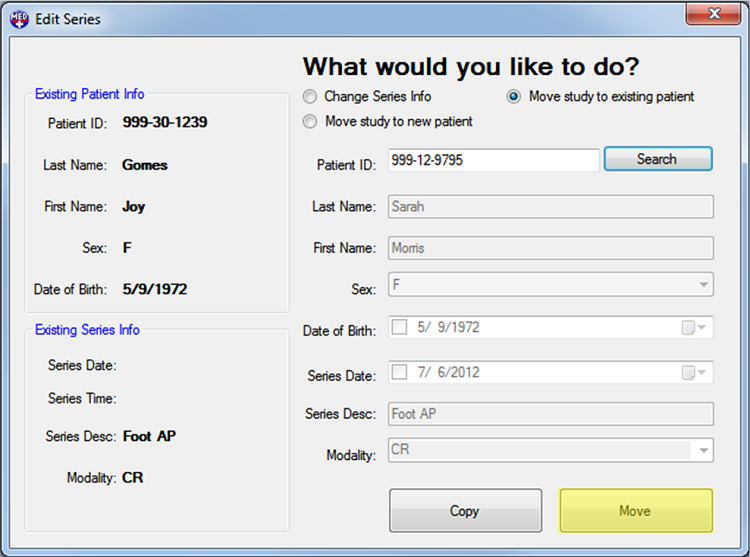Screen dimensions: 750x557
Task: Click the Series Desc field showing Foot AP
Action: pyautogui.click(x=549, y=414)
